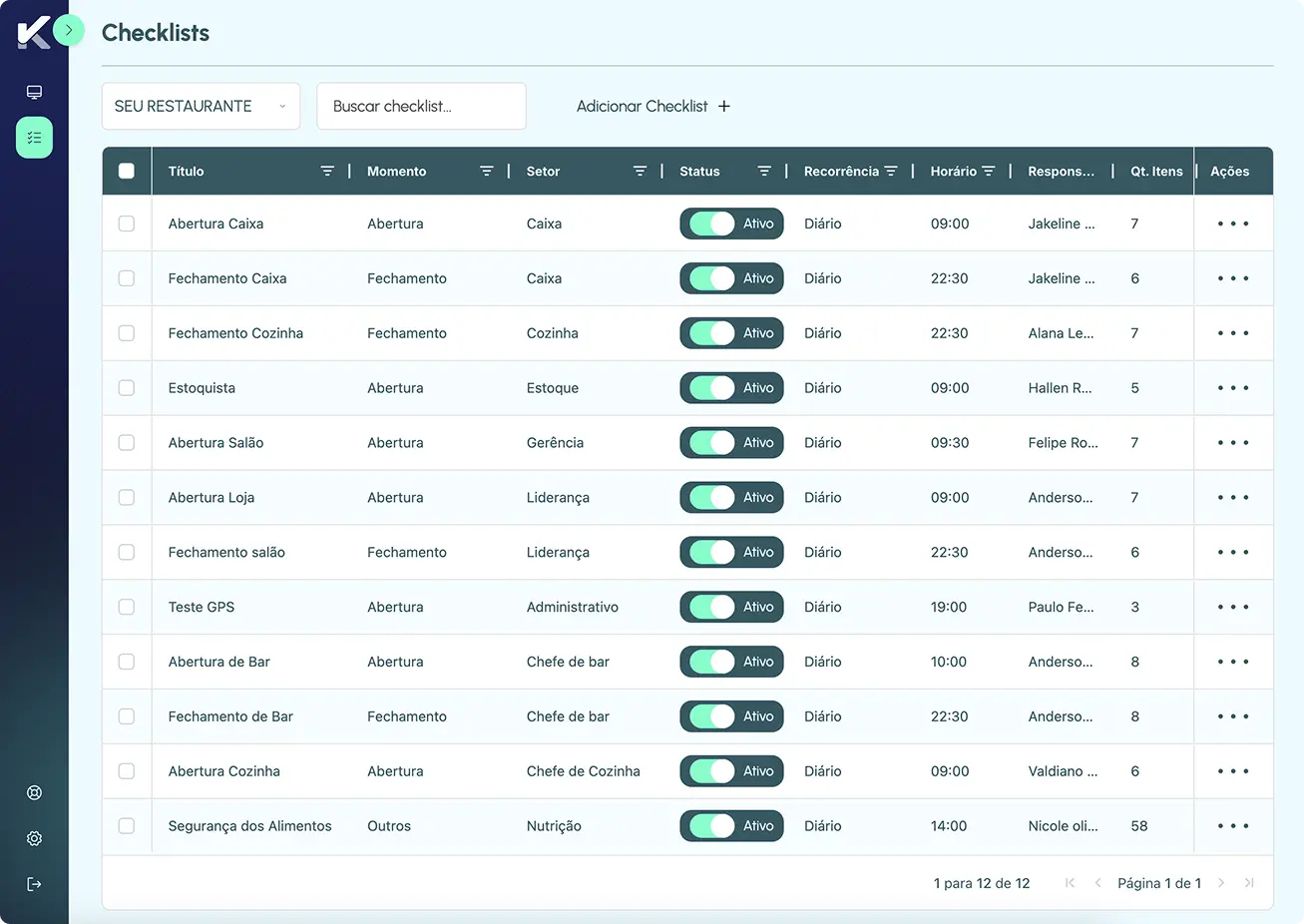Image resolution: width=1304 pixels, height=924 pixels.
Task: Click the support icon above settings
Action: click(x=34, y=792)
